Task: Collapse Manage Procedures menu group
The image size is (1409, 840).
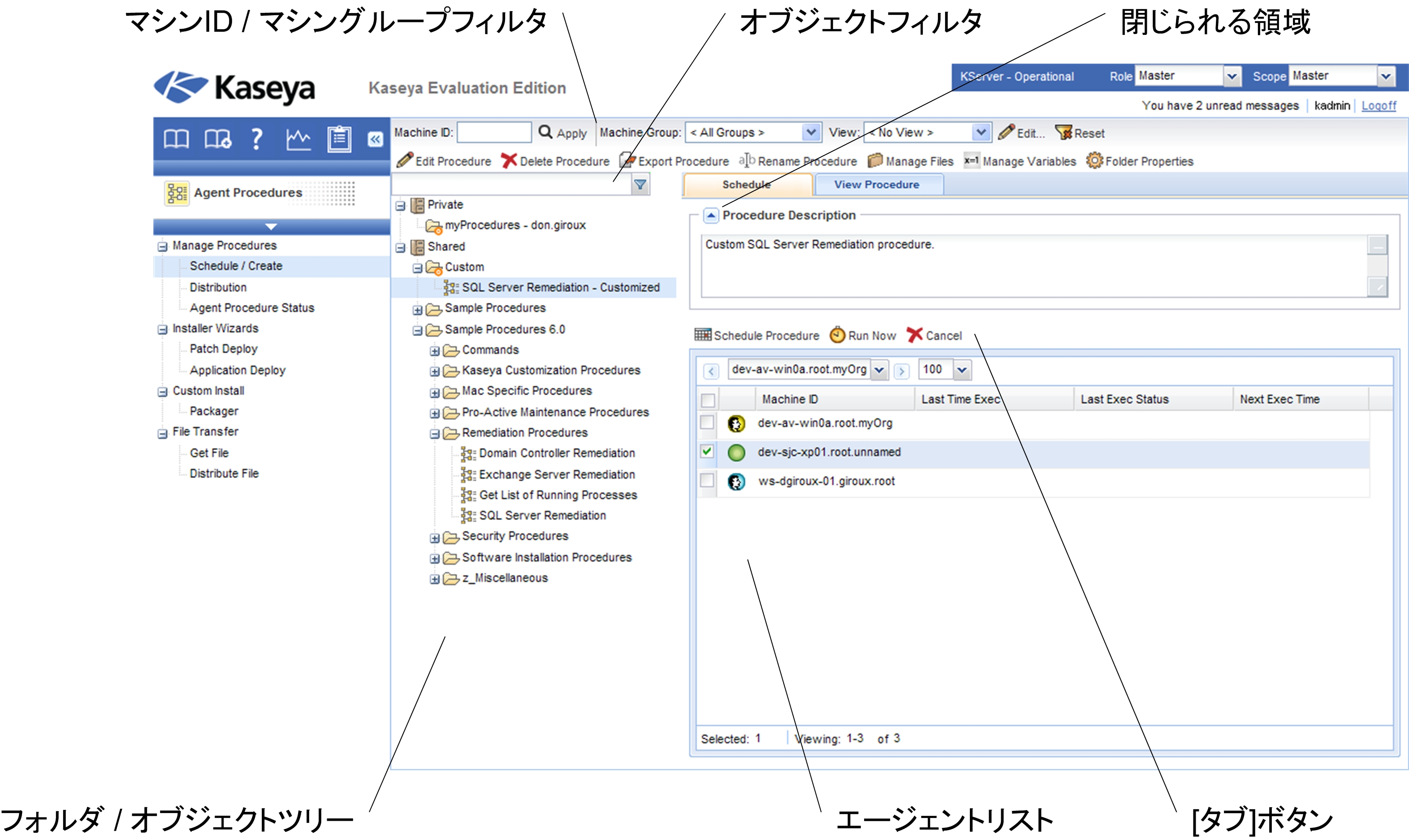Action: tap(163, 246)
